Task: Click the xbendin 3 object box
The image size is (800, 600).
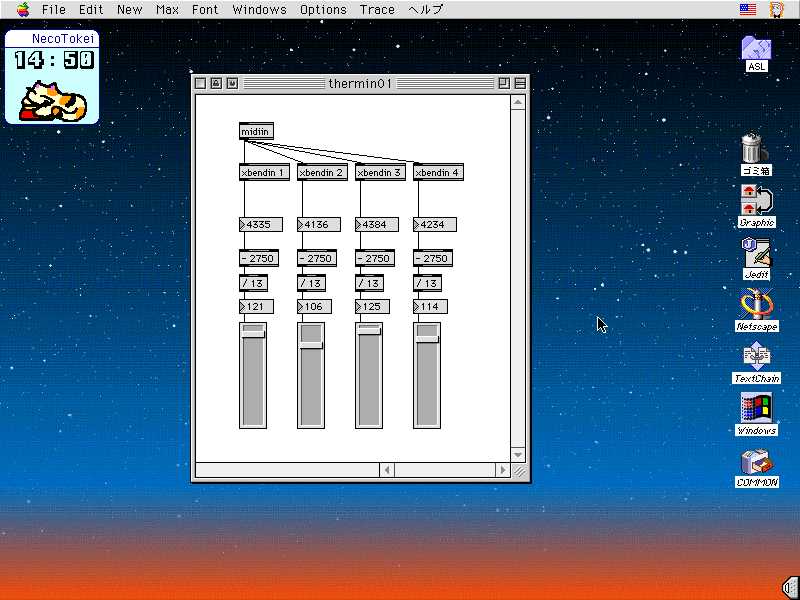Action: pos(380,173)
